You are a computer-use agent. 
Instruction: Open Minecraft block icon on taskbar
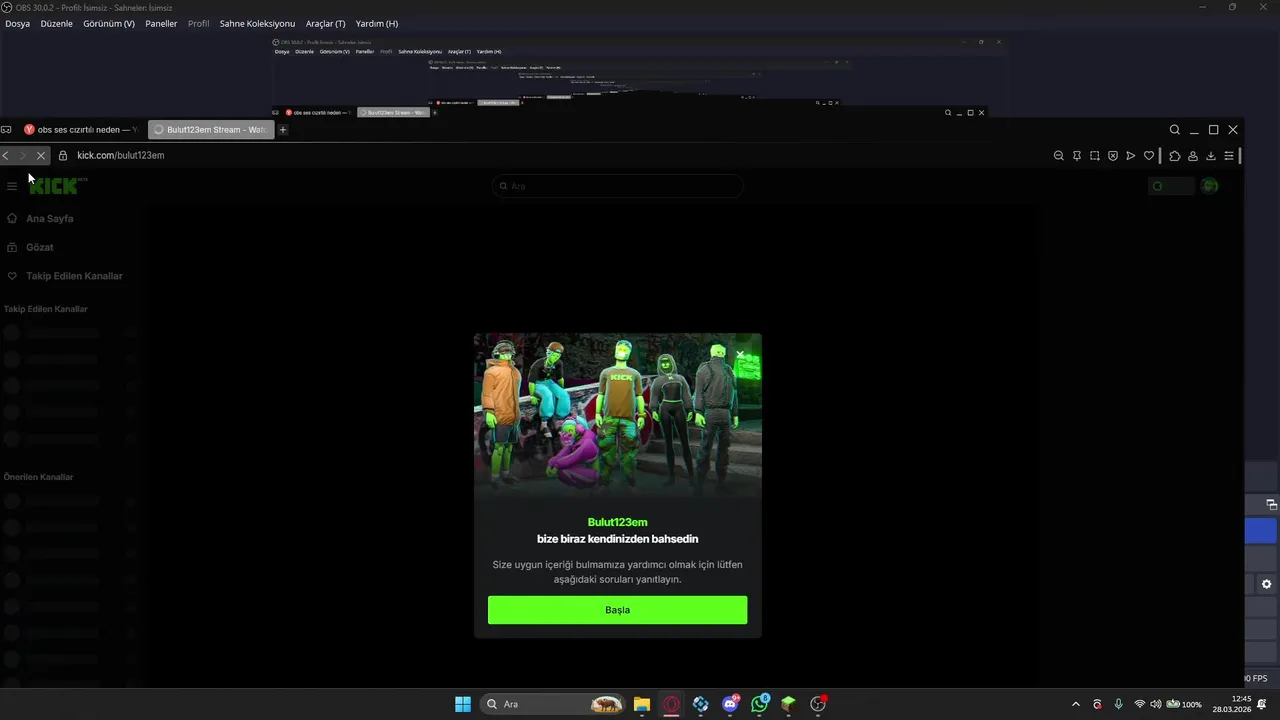pyautogui.click(x=789, y=704)
